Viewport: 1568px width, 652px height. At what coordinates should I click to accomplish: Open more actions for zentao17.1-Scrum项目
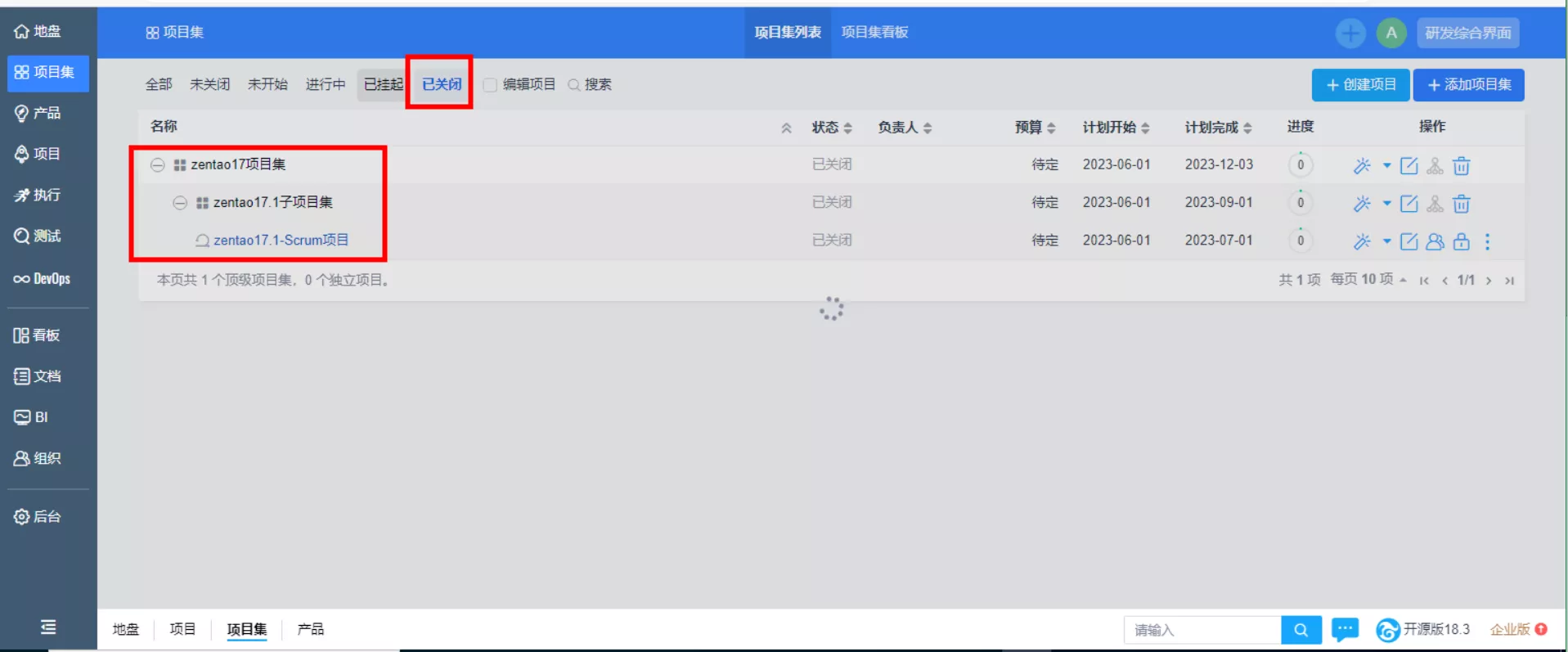point(1488,241)
